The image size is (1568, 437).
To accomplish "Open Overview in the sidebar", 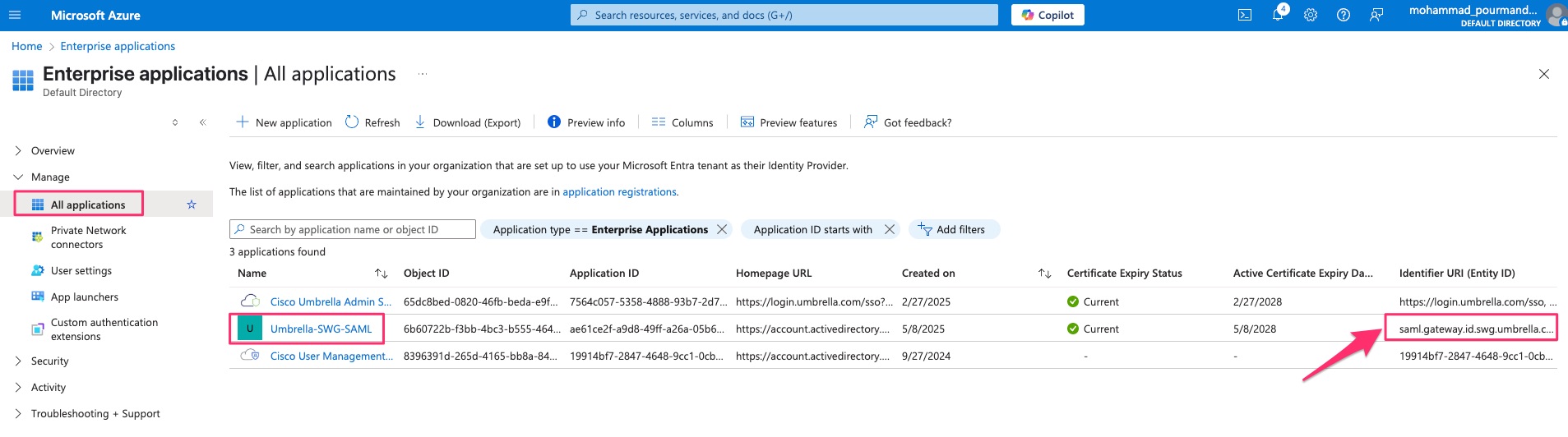I will pyautogui.click(x=53, y=150).
